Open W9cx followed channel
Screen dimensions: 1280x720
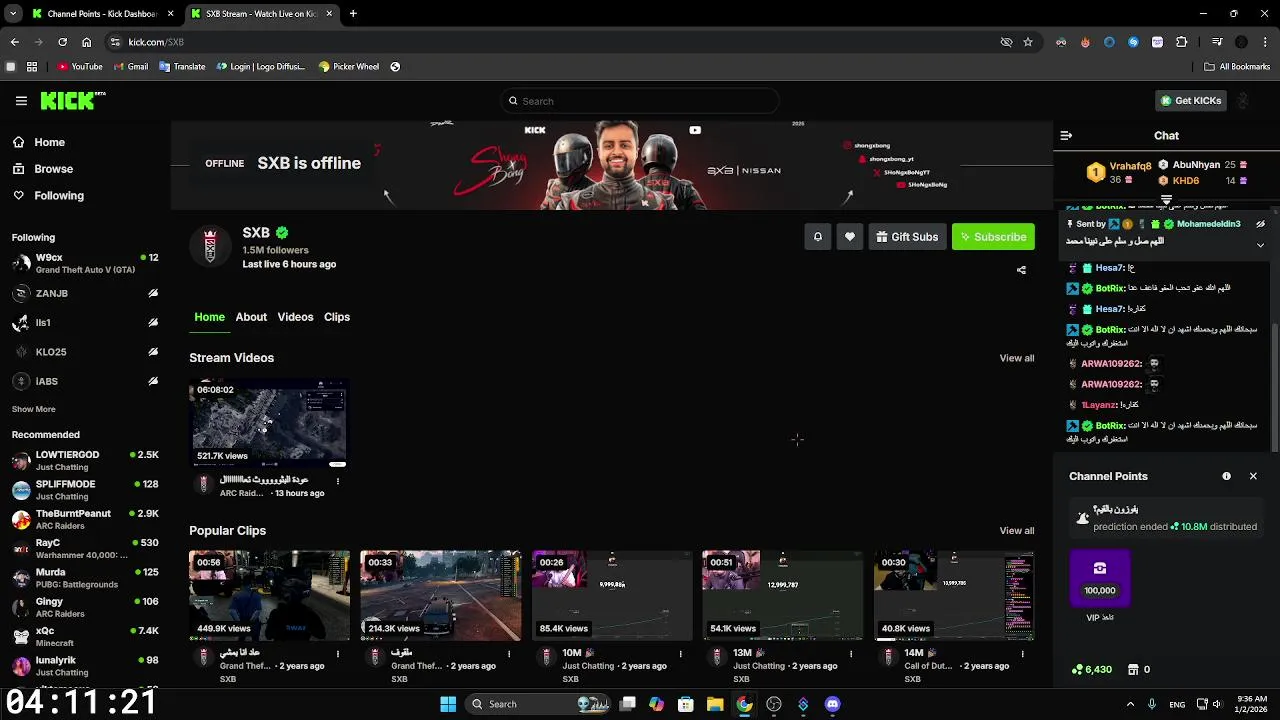85,264
